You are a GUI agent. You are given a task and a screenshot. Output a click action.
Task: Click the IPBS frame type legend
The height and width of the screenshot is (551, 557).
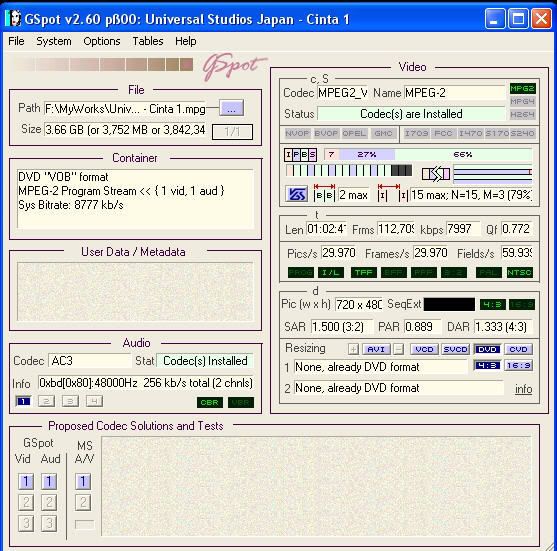(x=301, y=155)
